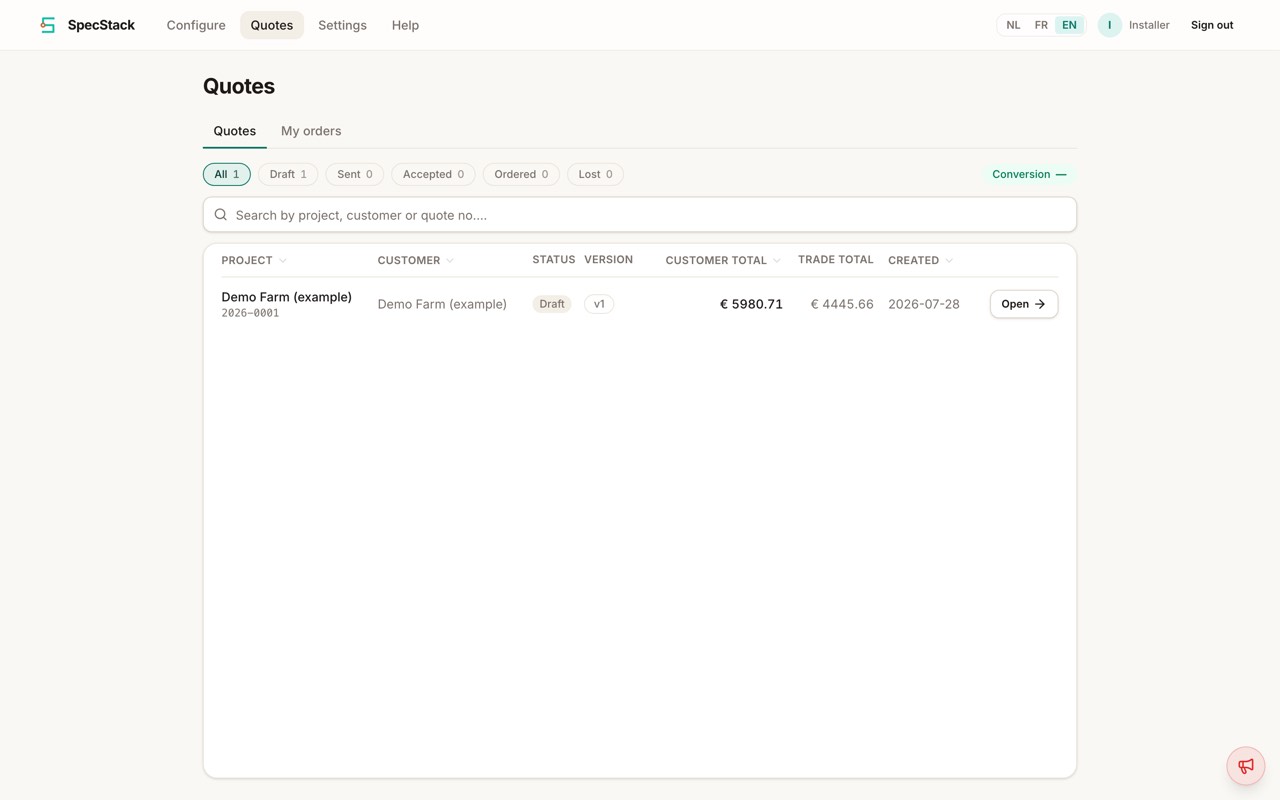Click the SpecStack brand name

pyautogui.click(x=101, y=25)
